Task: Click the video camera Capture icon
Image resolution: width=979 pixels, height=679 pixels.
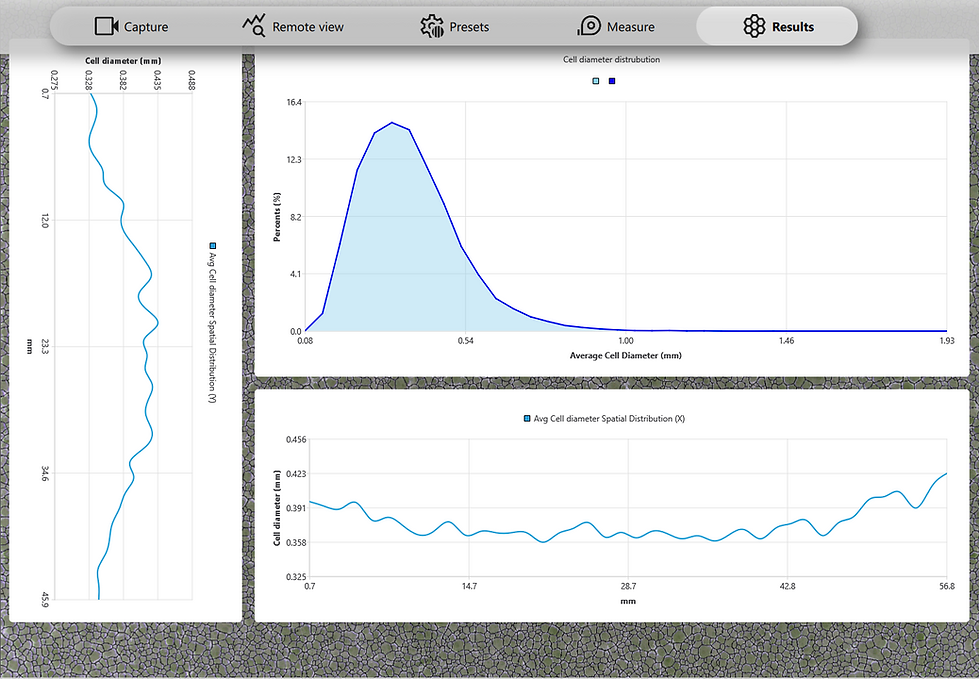Action: tap(106, 26)
